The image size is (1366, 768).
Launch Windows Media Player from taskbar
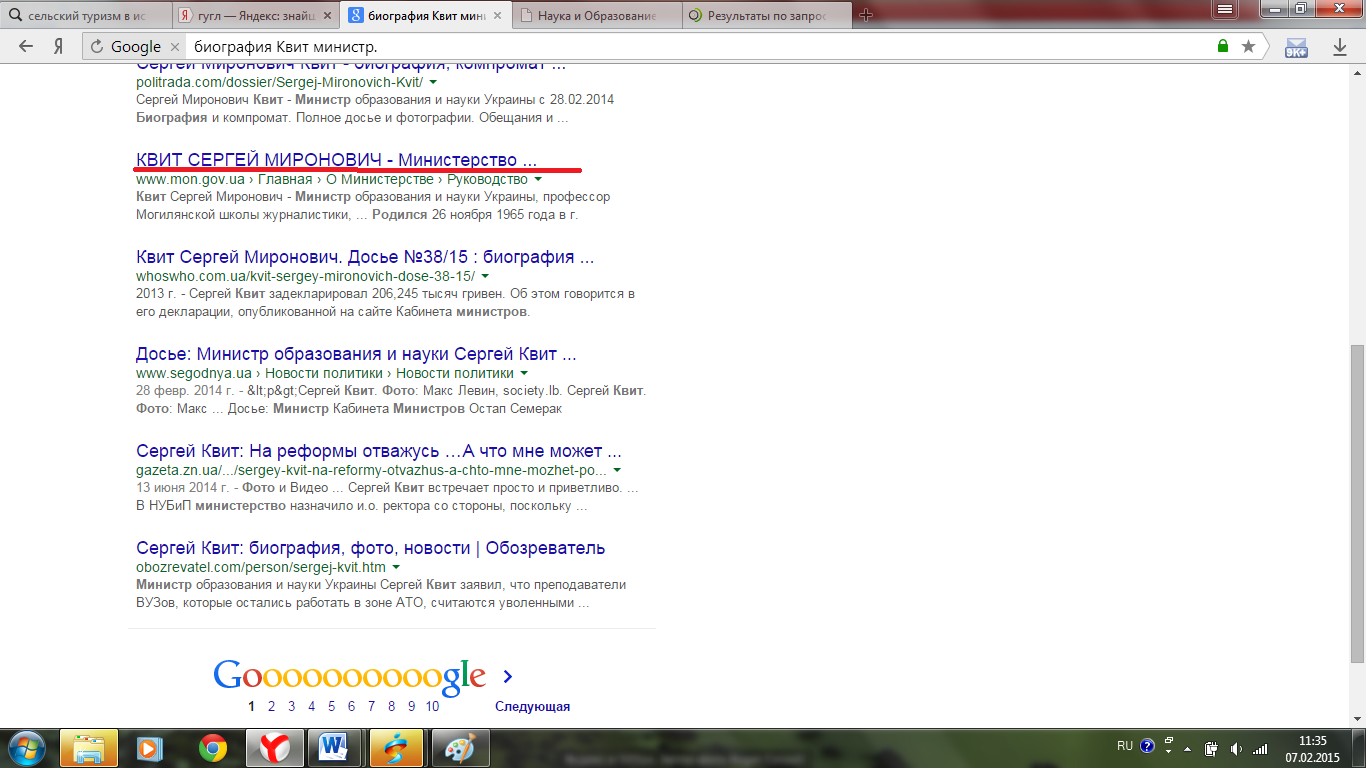[x=150, y=748]
